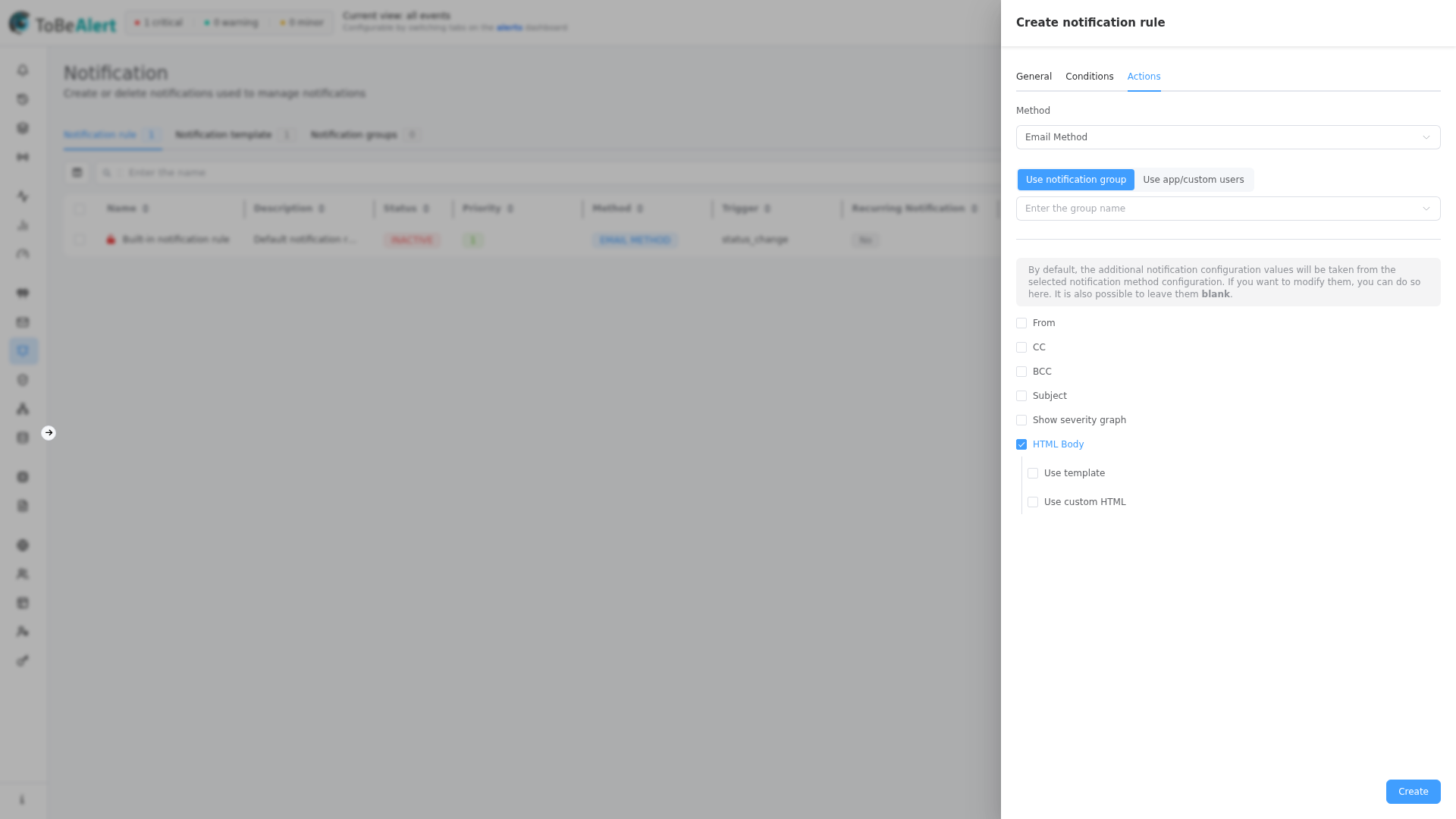The width and height of the screenshot is (1456, 819).
Task: Open the Notification template tab
Action: pyautogui.click(x=234, y=135)
